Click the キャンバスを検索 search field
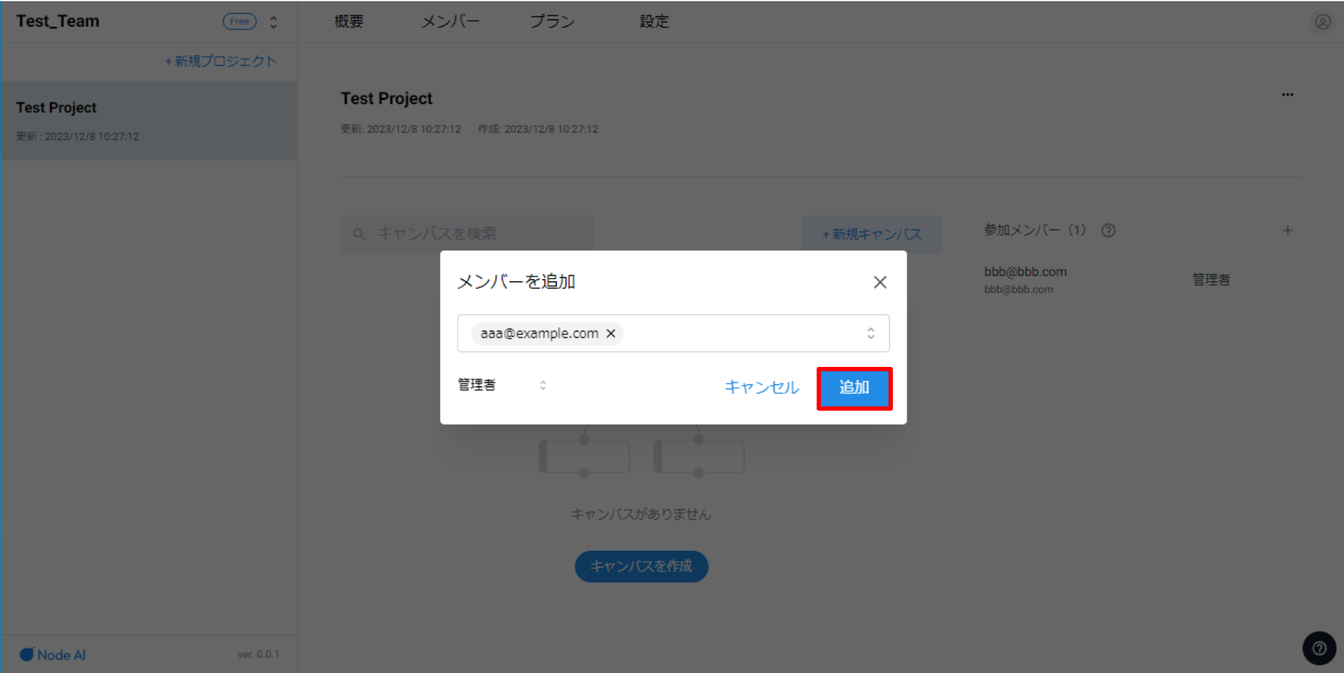 click(467, 234)
